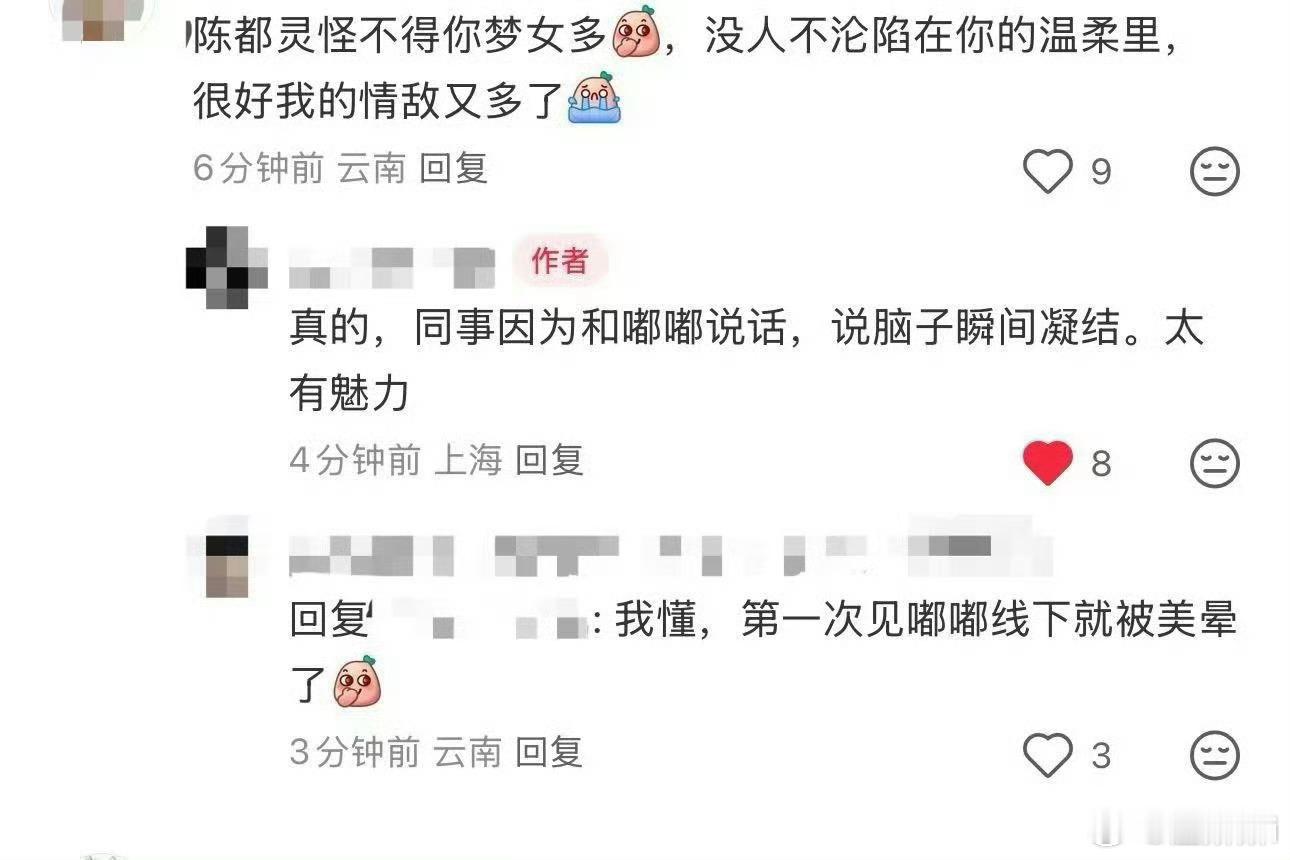Like the reply with 3 likes
Screen dimensions: 1290x860
1047,755
